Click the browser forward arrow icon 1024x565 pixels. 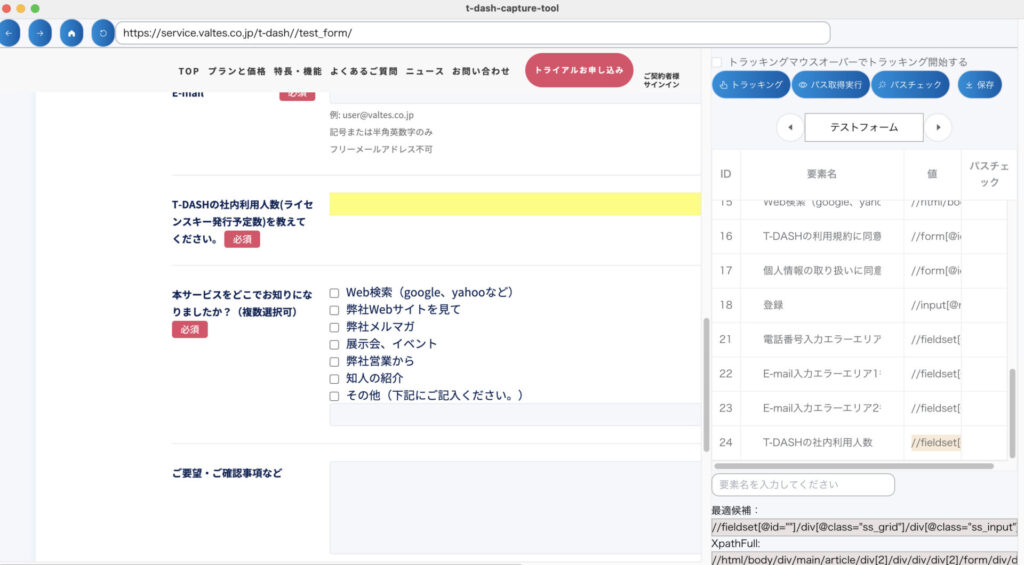point(39,33)
